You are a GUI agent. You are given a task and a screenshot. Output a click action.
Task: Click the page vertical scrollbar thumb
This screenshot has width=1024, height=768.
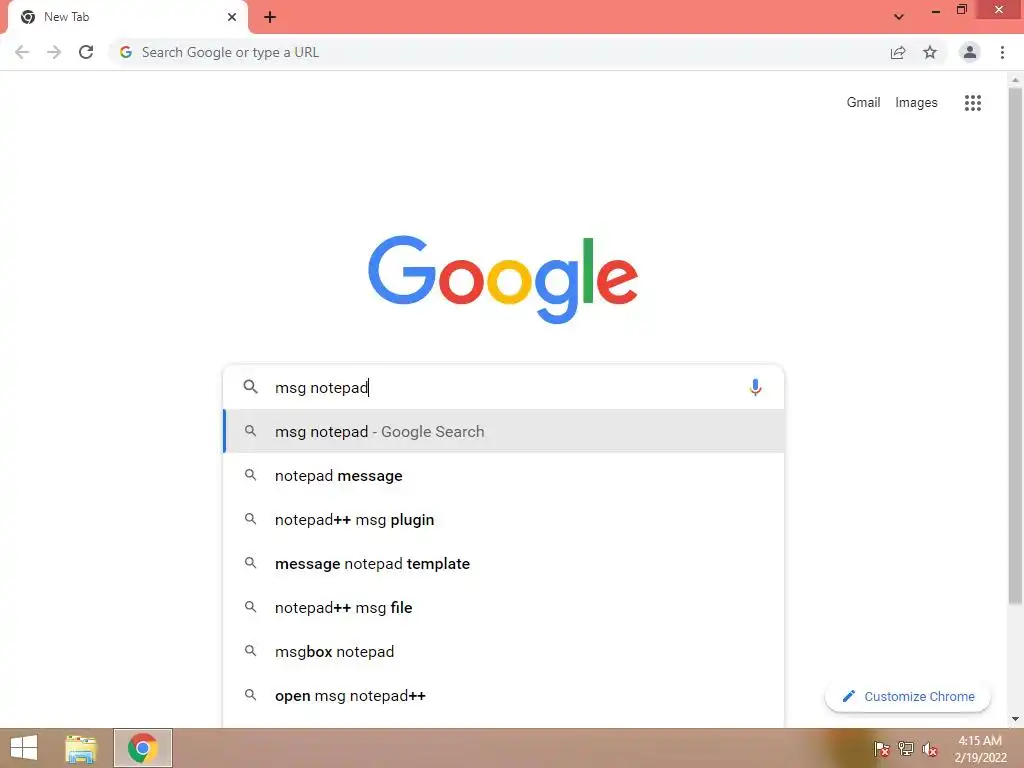(x=1015, y=346)
